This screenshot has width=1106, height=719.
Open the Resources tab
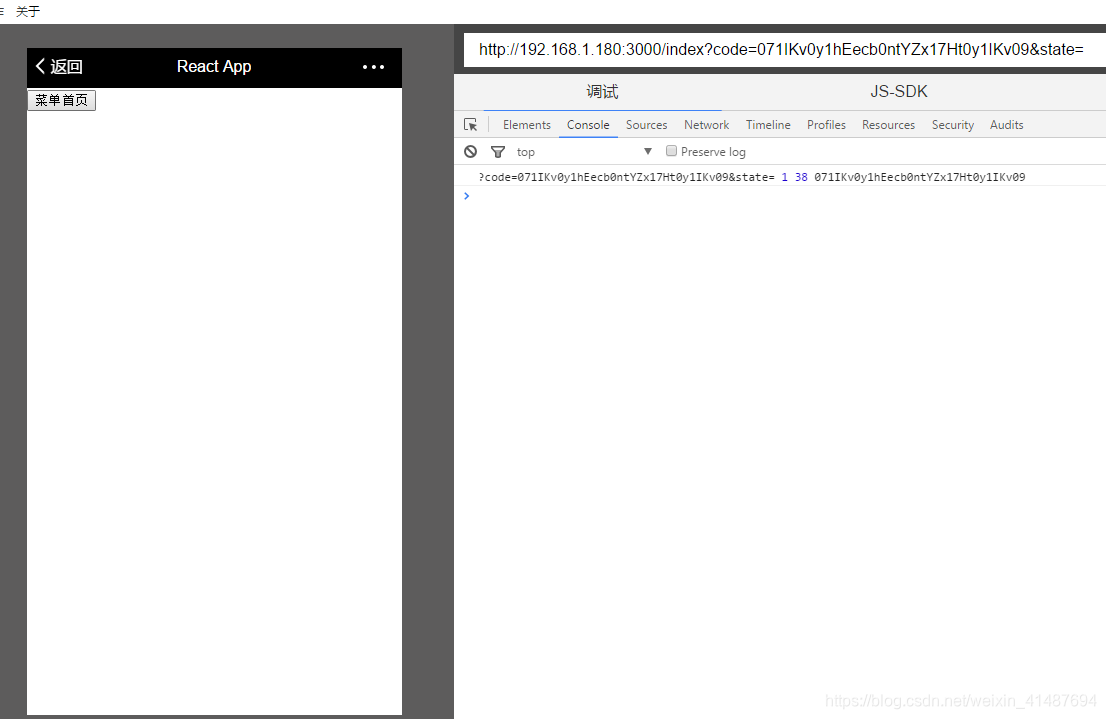pyautogui.click(x=888, y=125)
